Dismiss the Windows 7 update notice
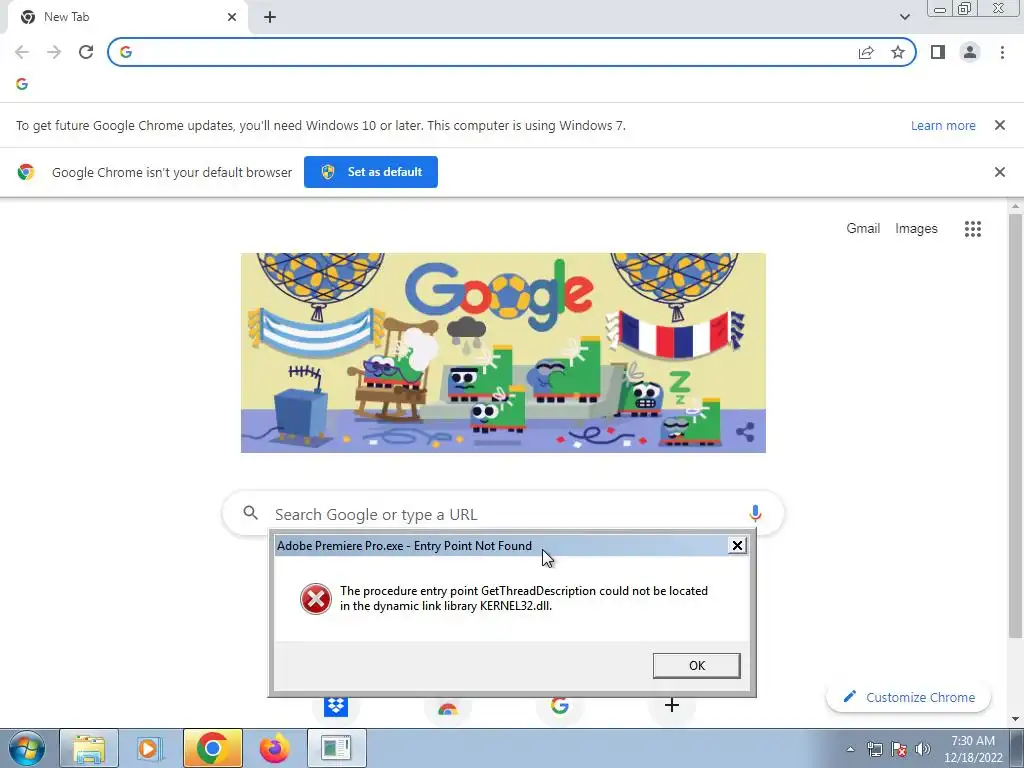This screenshot has width=1024, height=768. click(999, 125)
